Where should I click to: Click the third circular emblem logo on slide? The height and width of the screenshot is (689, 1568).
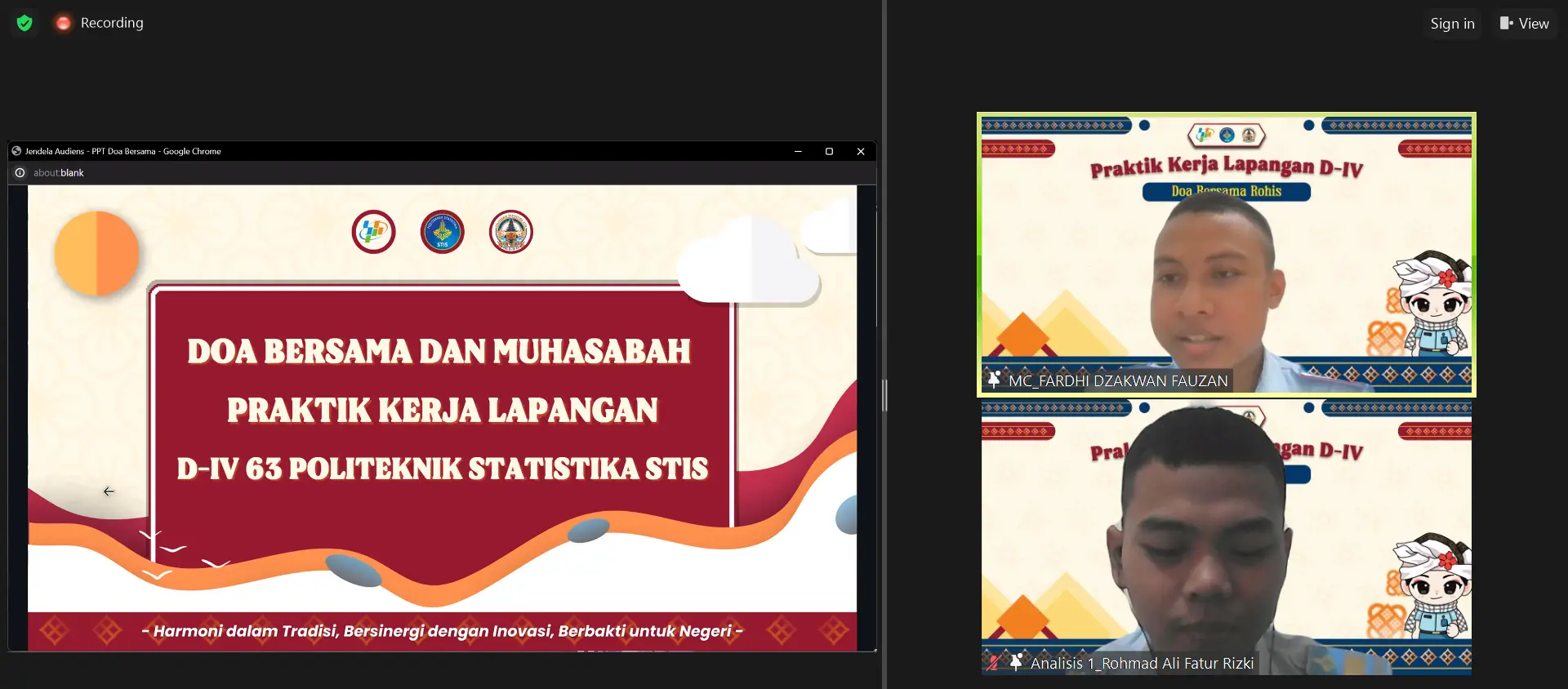coord(511,232)
